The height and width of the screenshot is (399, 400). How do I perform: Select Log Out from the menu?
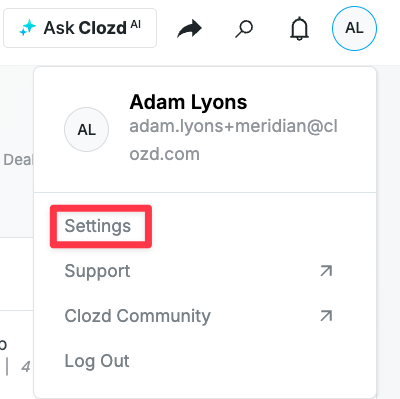click(x=97, y=361)
